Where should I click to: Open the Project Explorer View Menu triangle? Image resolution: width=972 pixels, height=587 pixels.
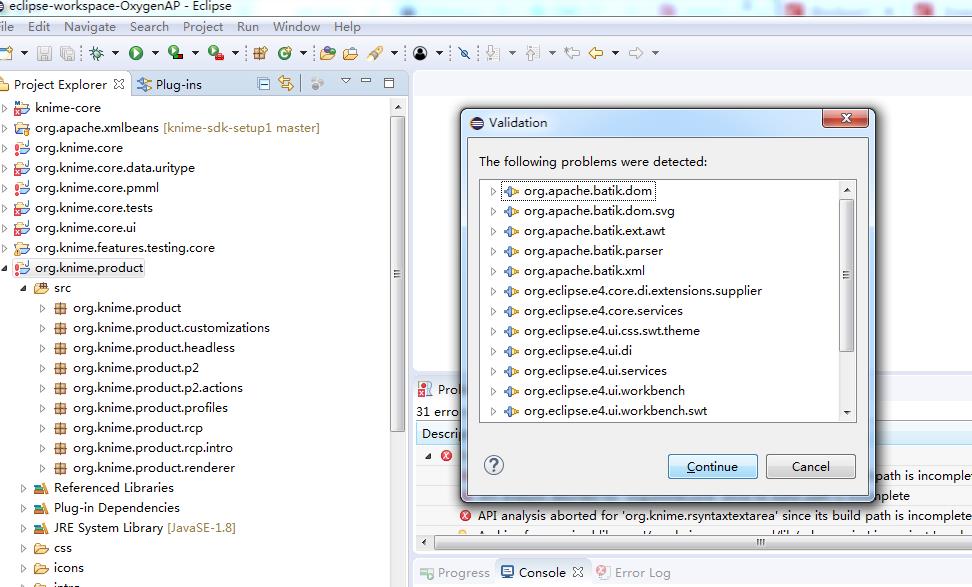point(346,81)
